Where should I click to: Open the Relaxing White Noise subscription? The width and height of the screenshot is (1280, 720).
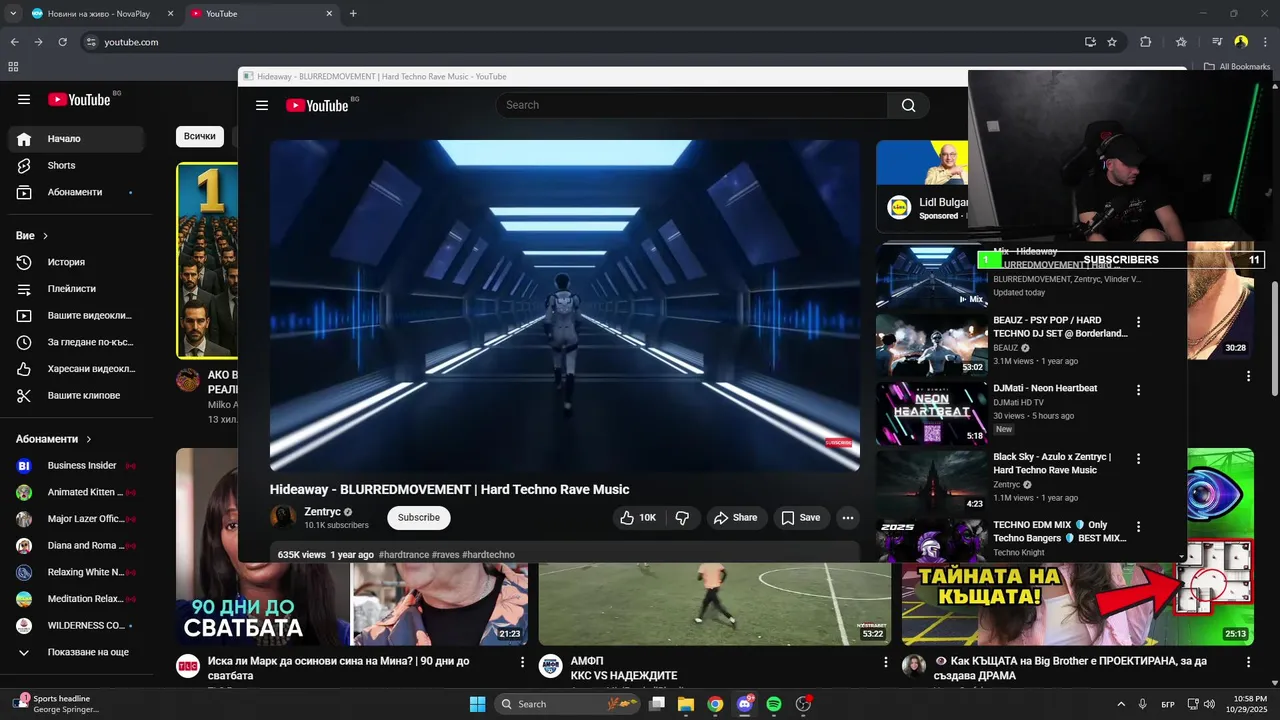76,573
